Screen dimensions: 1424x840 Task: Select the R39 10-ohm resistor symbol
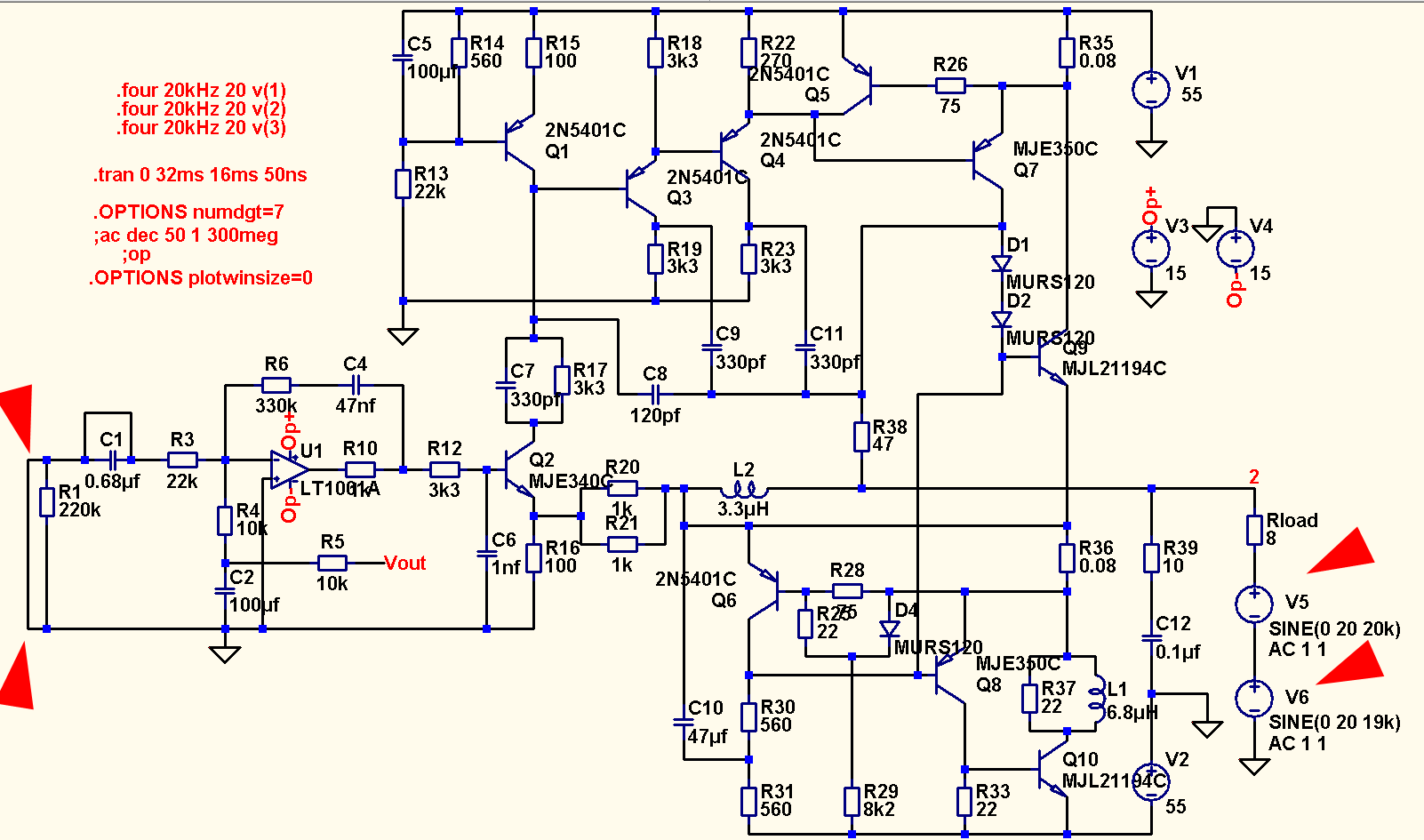[x=1151, y=558]
